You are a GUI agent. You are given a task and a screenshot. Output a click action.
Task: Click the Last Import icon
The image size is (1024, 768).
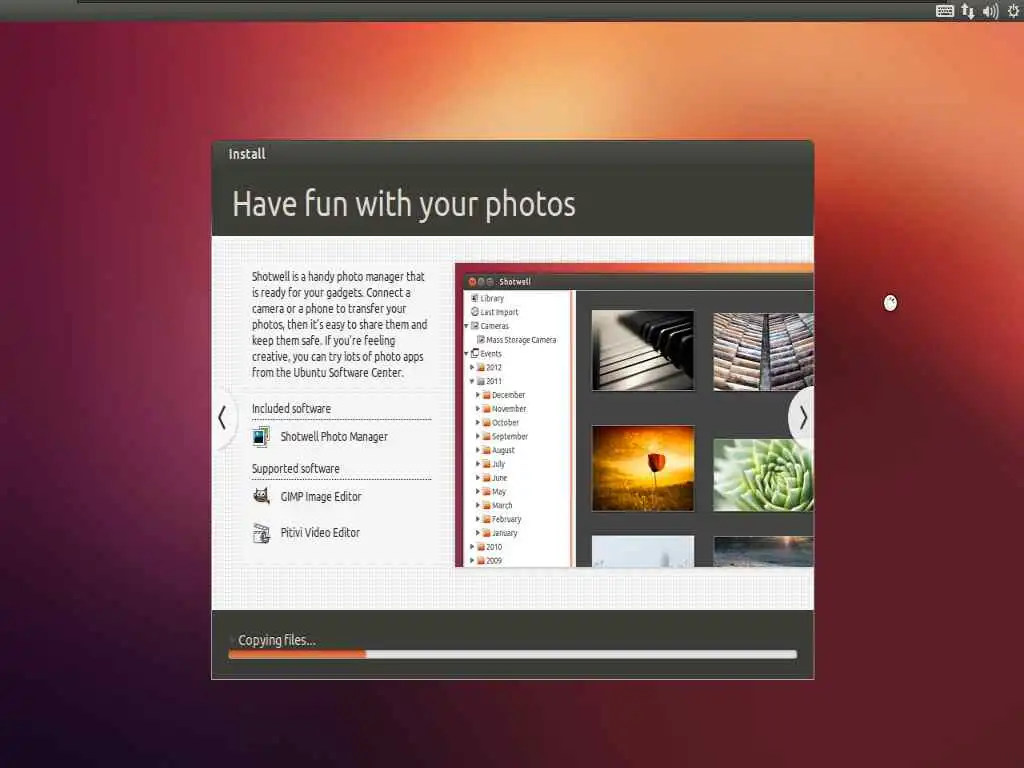pyautogui.click(x=475, y=312)
